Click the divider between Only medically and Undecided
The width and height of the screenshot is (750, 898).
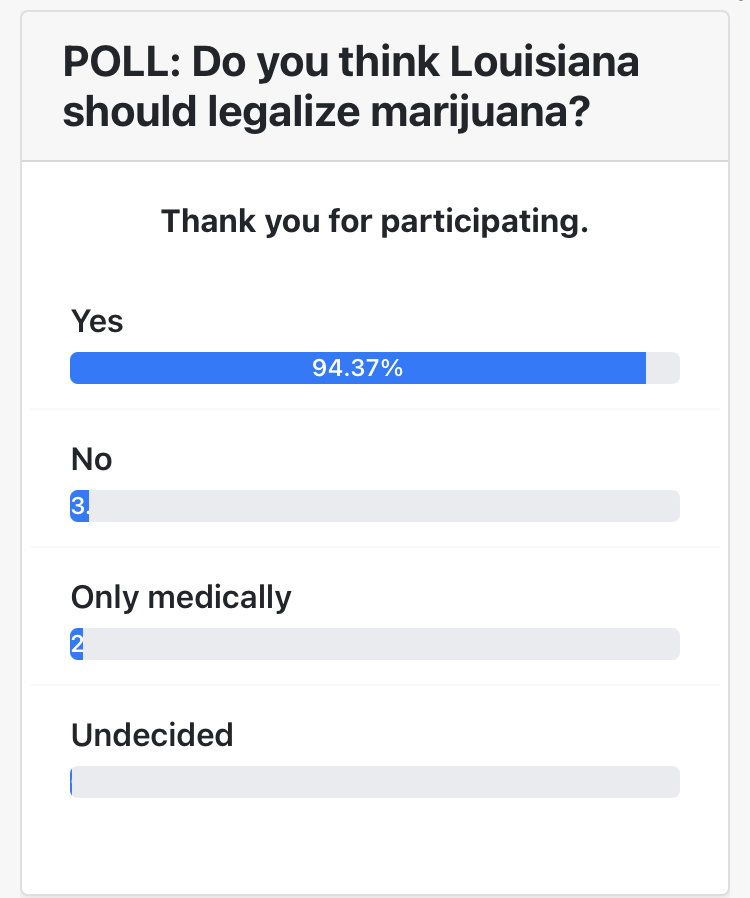point(375,685)
